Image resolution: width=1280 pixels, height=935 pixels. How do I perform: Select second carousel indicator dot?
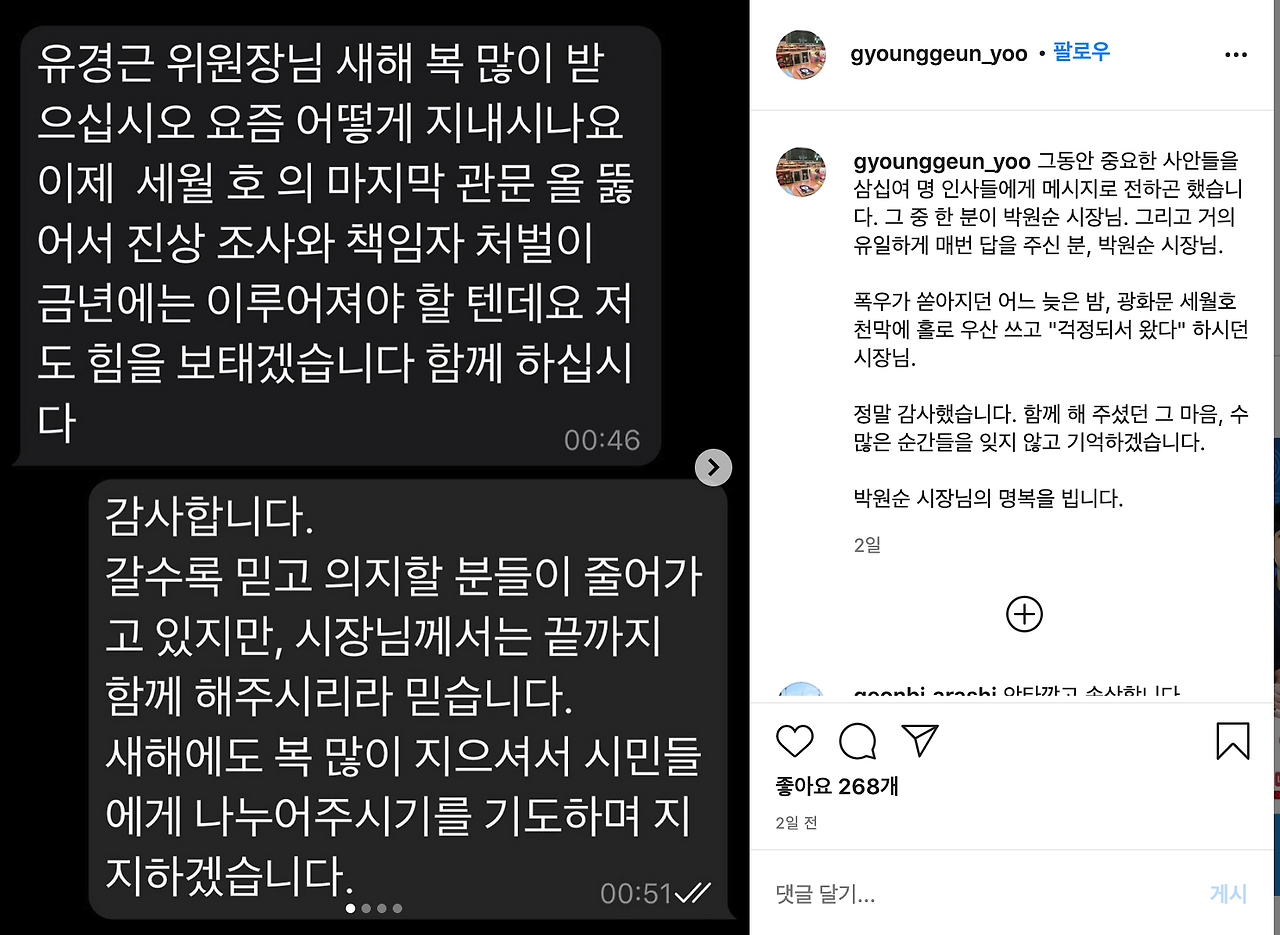pyautogui.click(x=366, y=908)
